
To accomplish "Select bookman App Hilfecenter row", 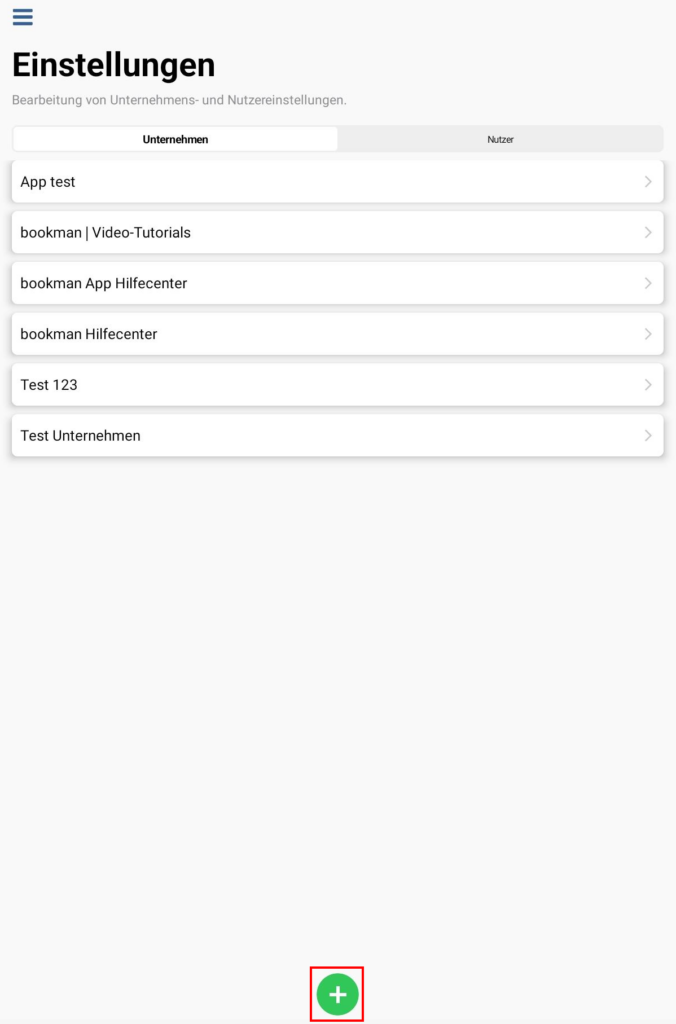I will coord(338,283).
